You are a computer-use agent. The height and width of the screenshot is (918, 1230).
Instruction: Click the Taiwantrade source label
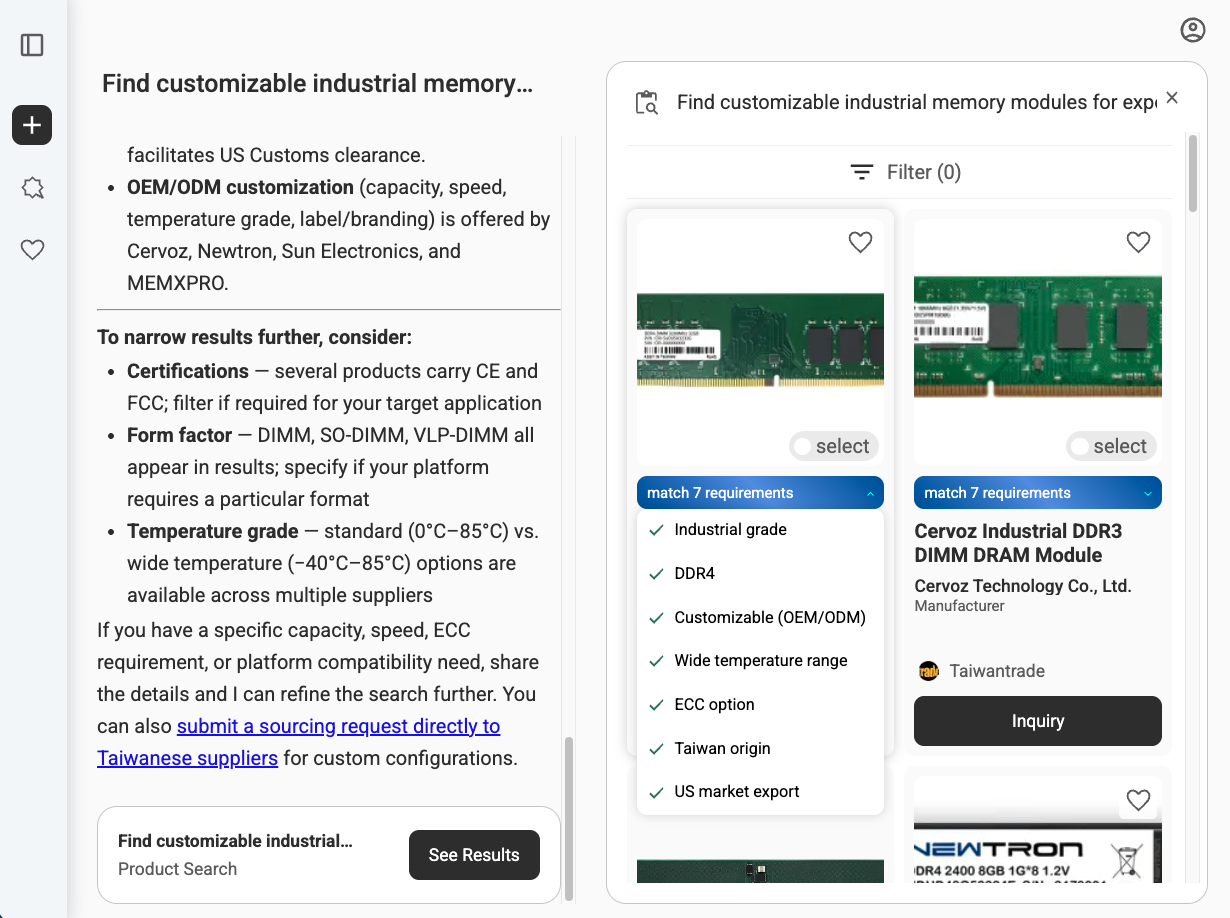pyautogui.click(x=997, y=671)
